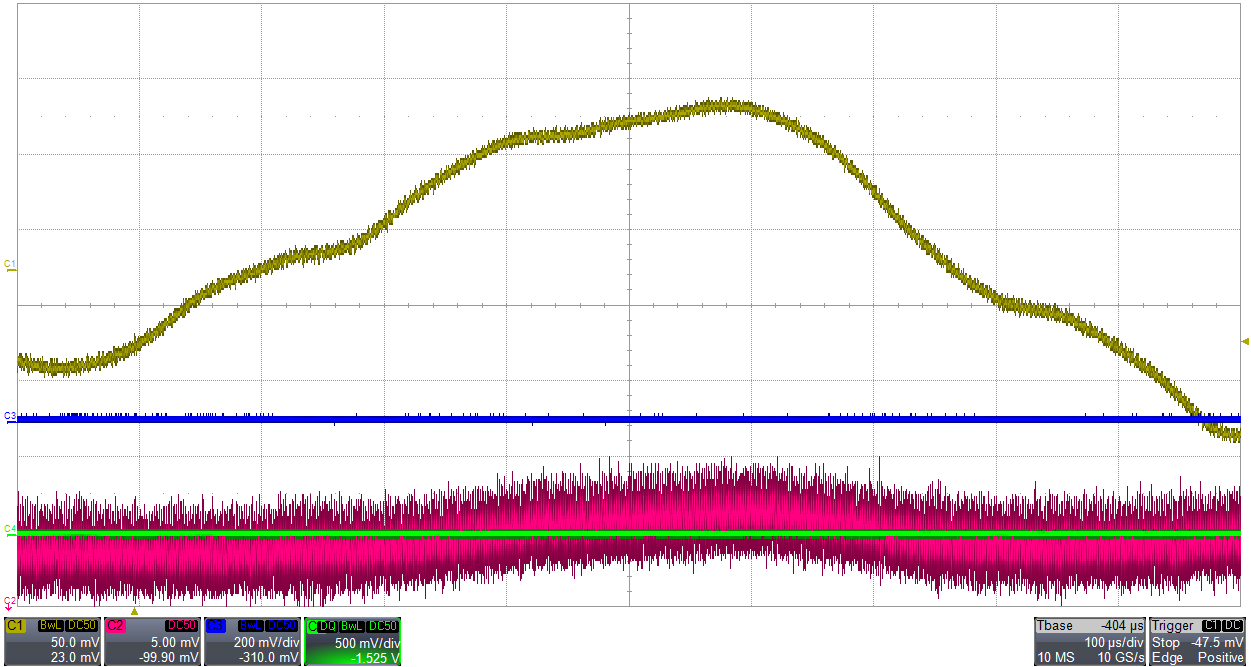Click the 10 MS memory depth value
The image size is (1251, 667).
coord(1054,657)
